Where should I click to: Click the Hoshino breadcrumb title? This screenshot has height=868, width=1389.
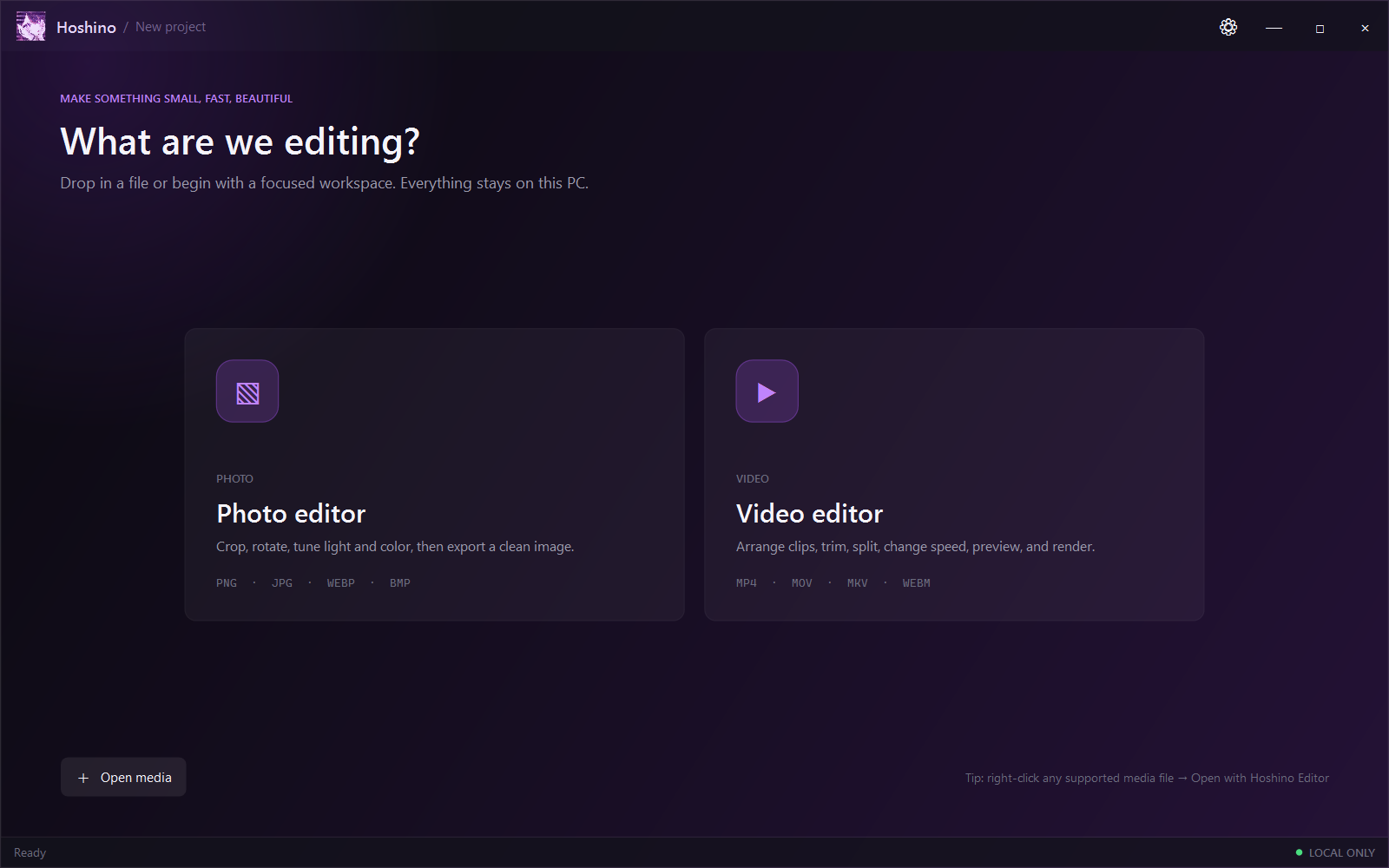(x=86, y=27)
